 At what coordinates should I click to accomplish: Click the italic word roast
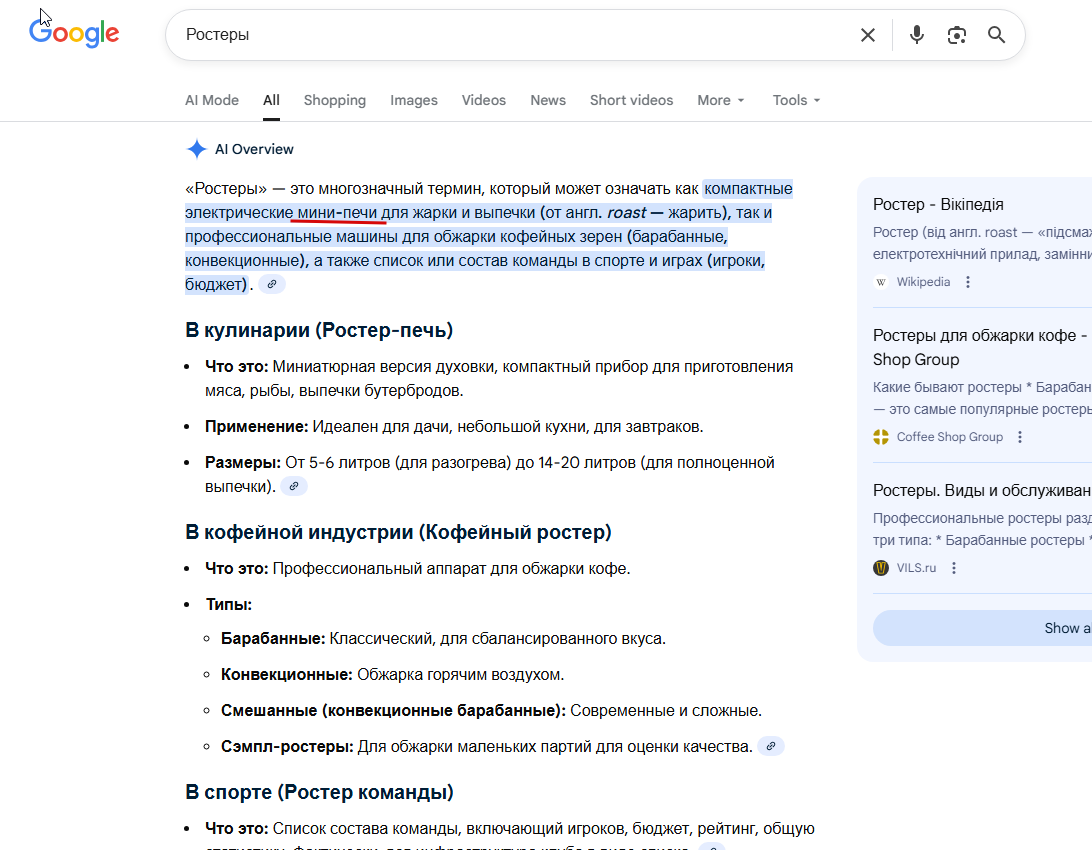pyautogui.click(x=626, y=212)
